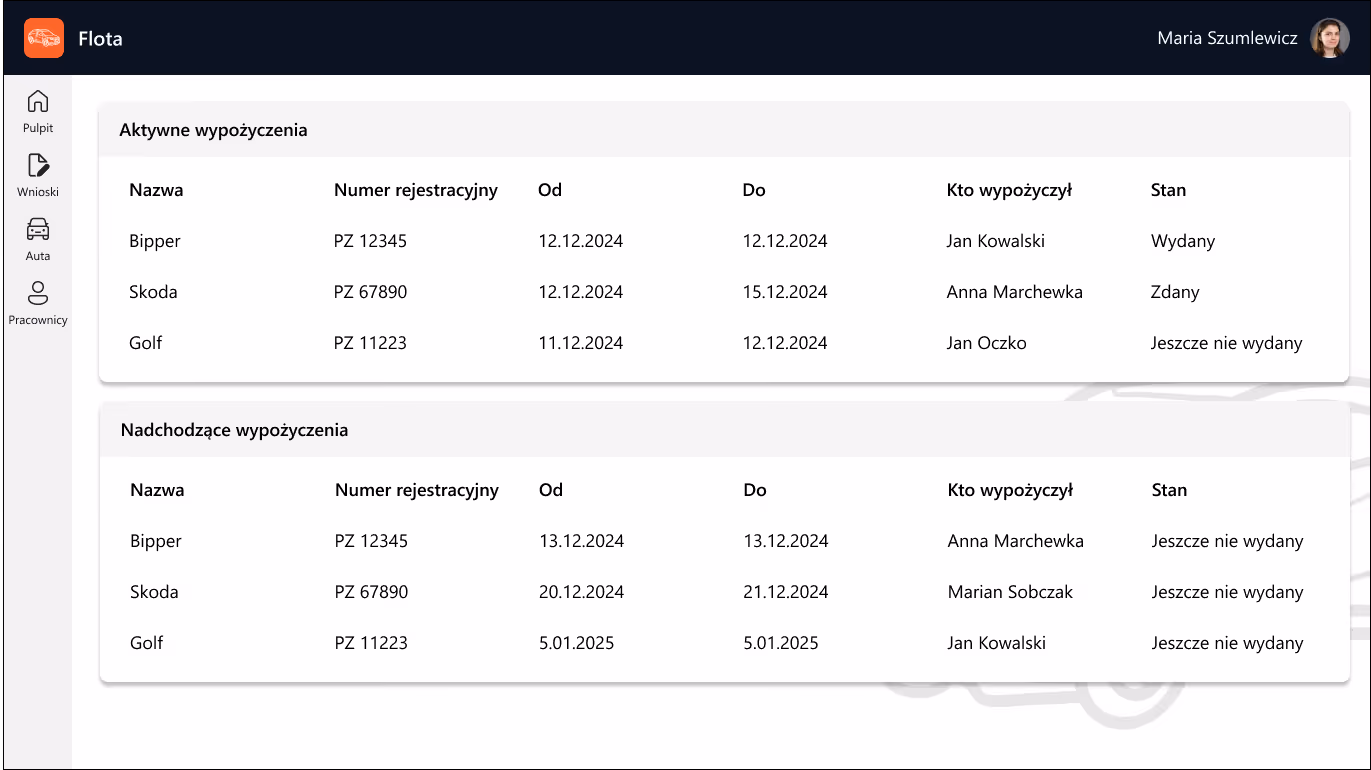
Task: Click Kto wypożyczył header in Nadchodzące wypożyczenia
Action: [1010, 490]
